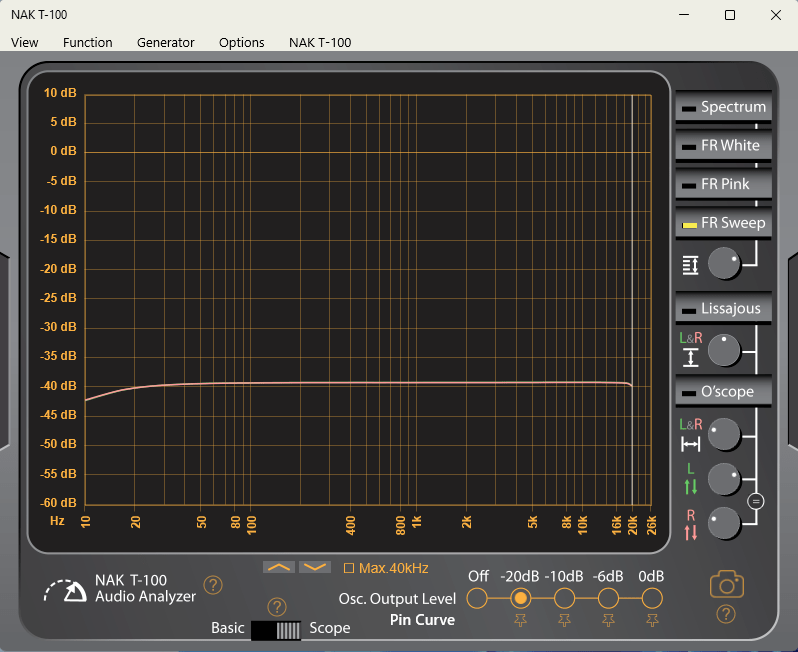798x652 pixels.
Task: Open the NAK T-100 menu
Action: click(x=320, y=42)
